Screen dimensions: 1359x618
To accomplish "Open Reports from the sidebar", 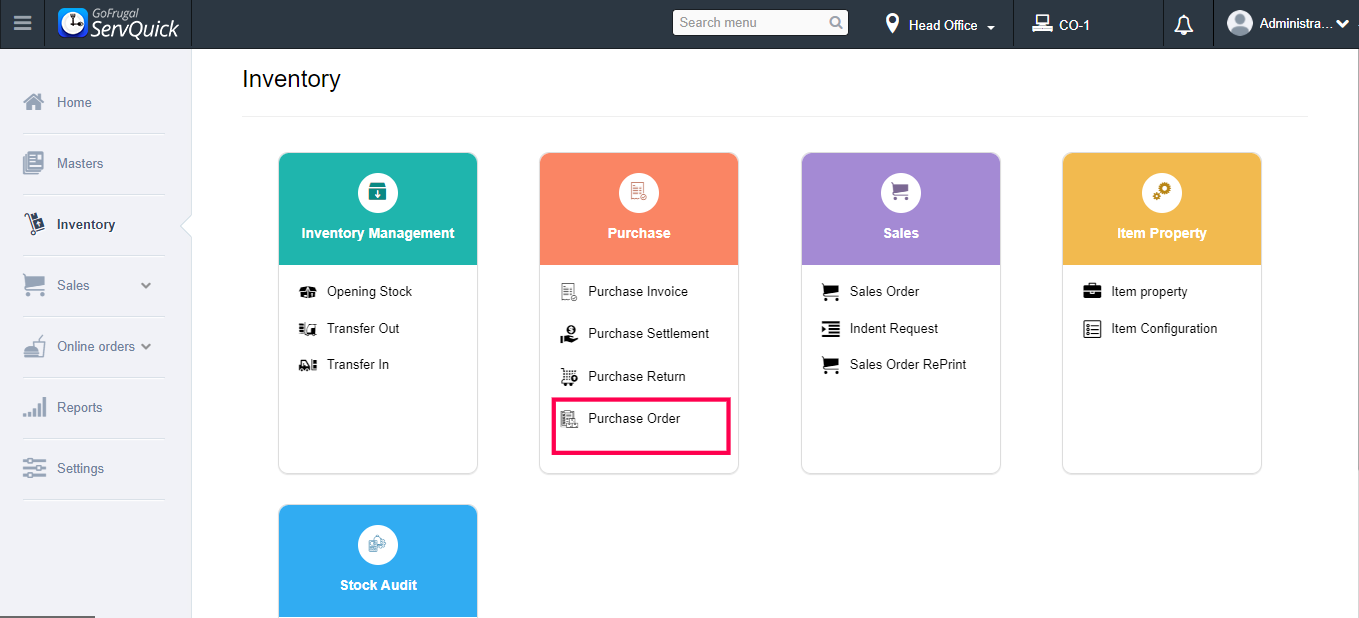I will pyautogui.click(x=79, y=407).
